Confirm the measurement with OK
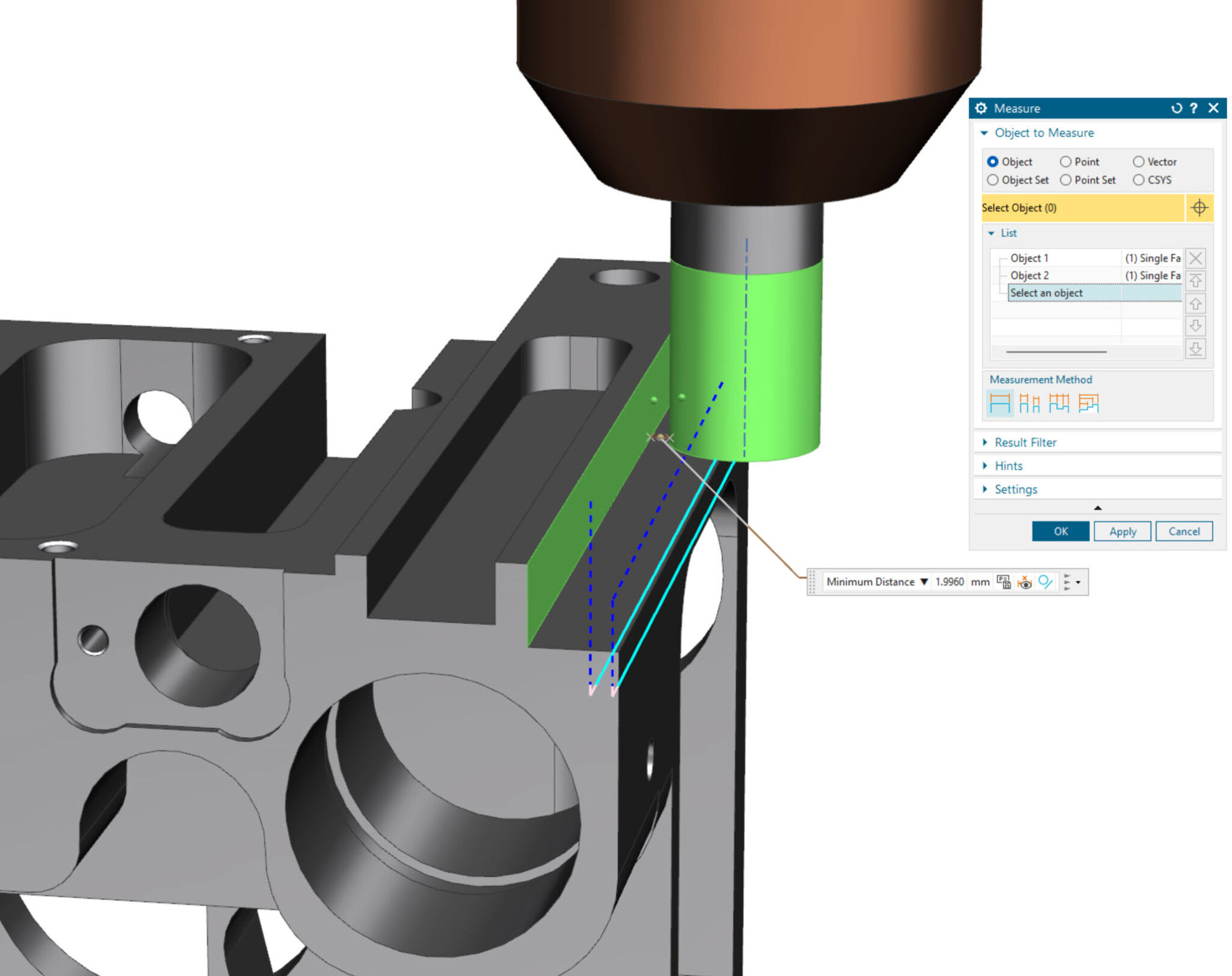This screenshot has height=976, width=1232. click(1061, 531)
